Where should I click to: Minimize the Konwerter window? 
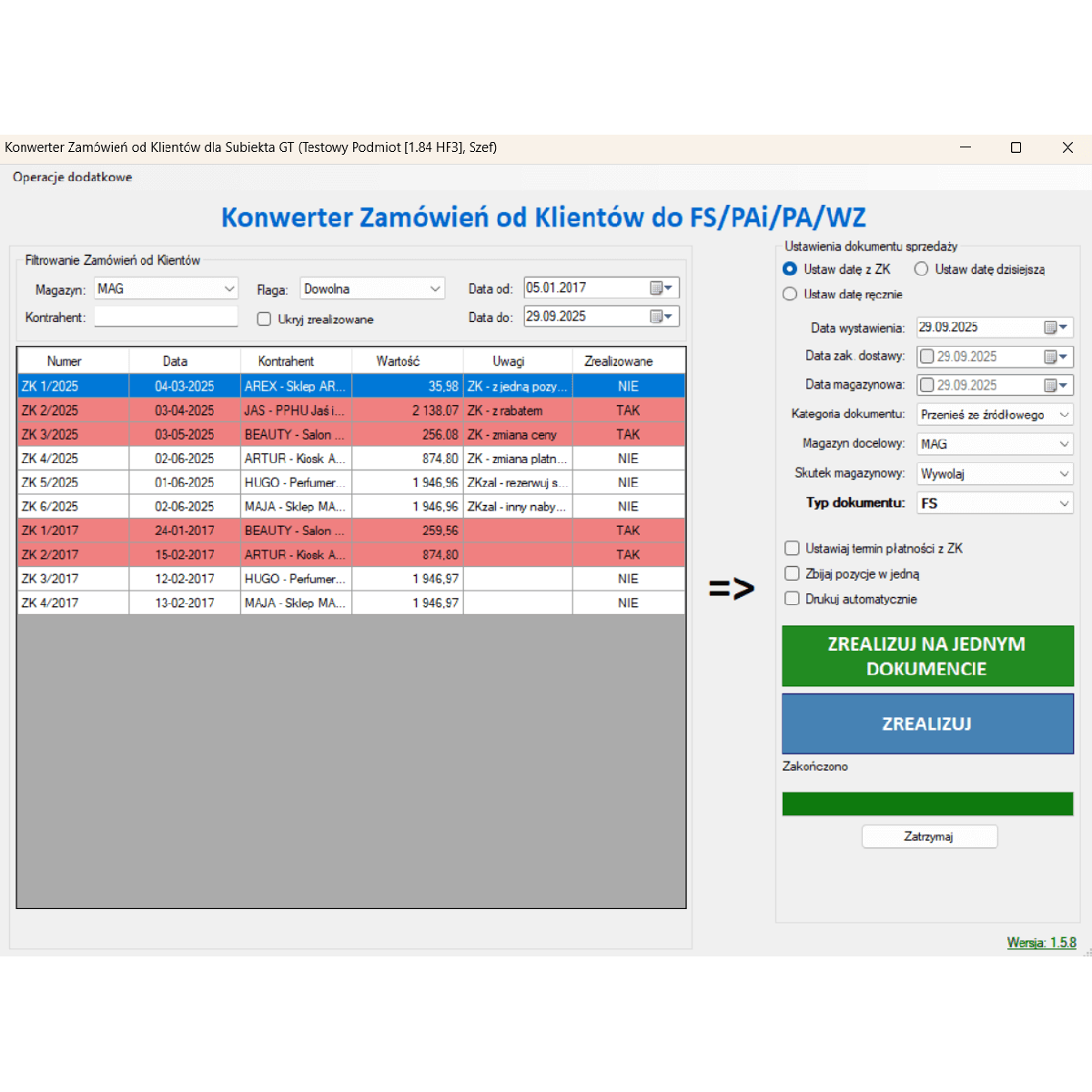click(x=965, y=147)
